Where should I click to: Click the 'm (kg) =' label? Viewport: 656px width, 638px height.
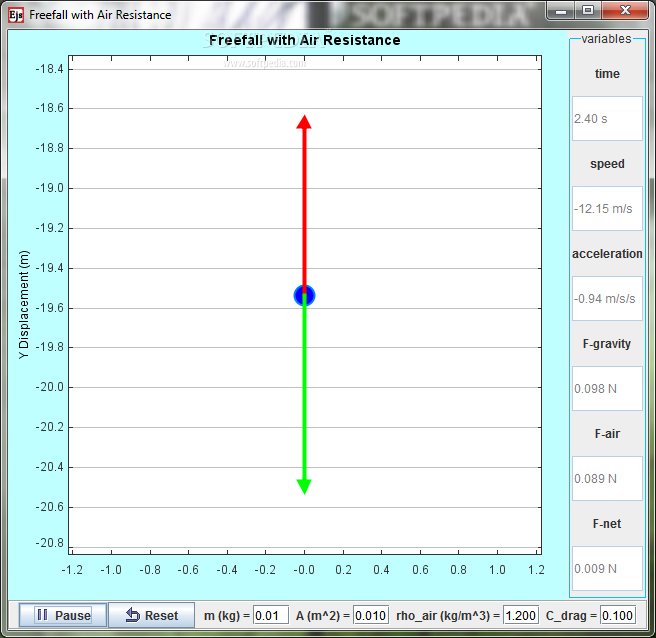[x=227, y=616]
